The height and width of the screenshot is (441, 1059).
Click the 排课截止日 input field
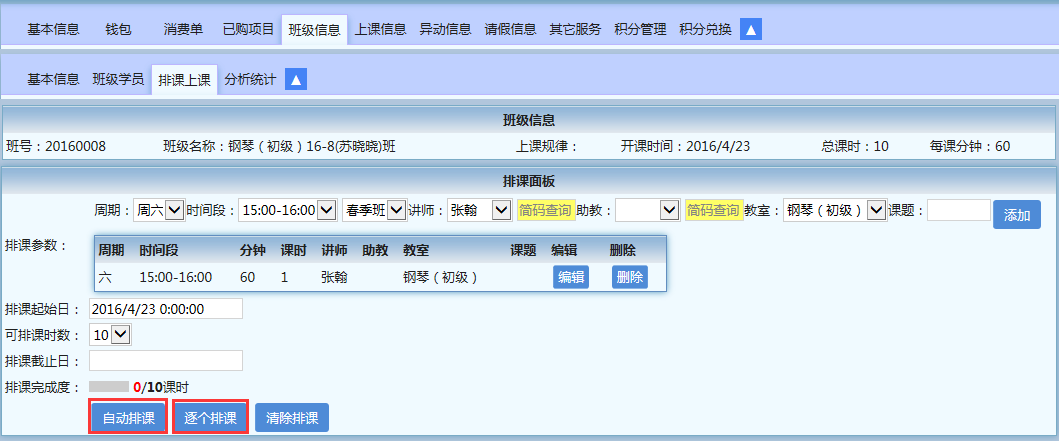tap(166, 360)
